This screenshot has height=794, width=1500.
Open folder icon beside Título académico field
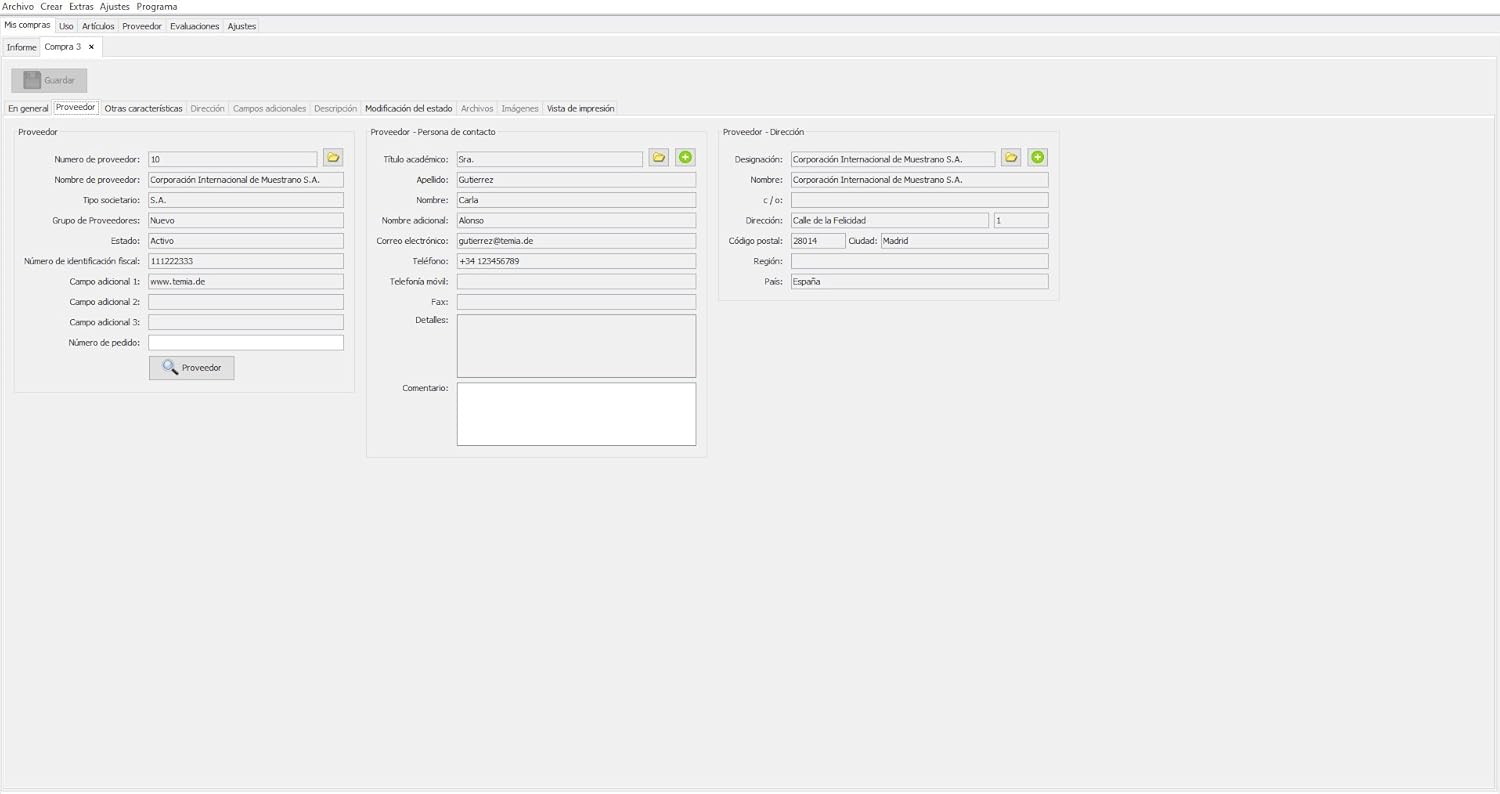coord(659,158)
